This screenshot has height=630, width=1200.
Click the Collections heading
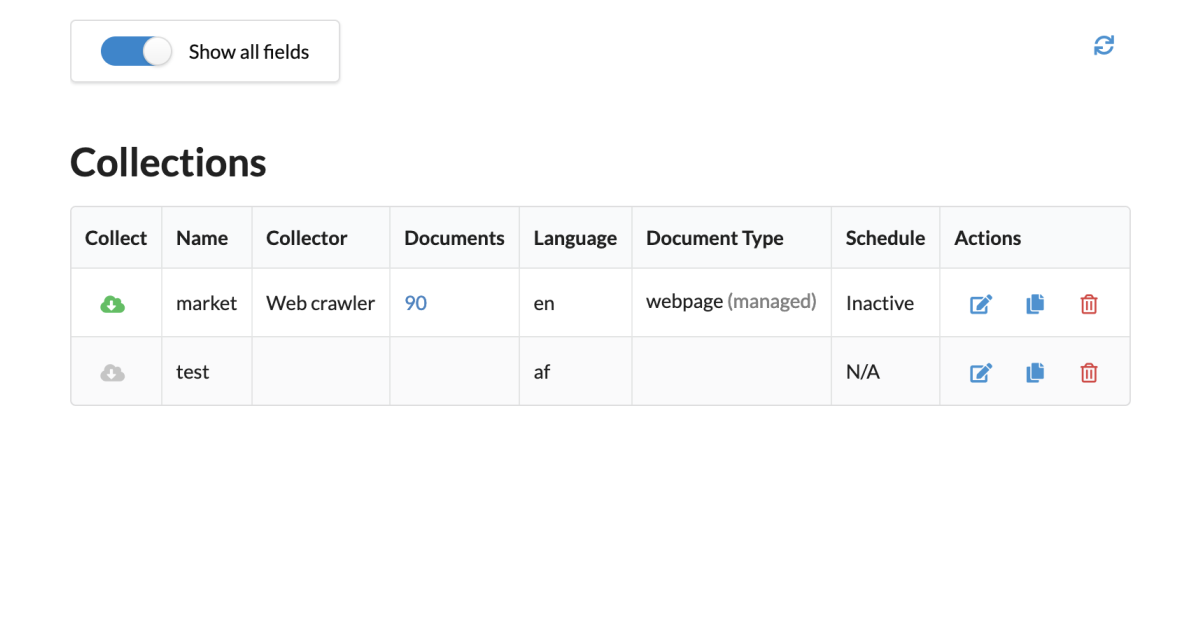[167, 162]
